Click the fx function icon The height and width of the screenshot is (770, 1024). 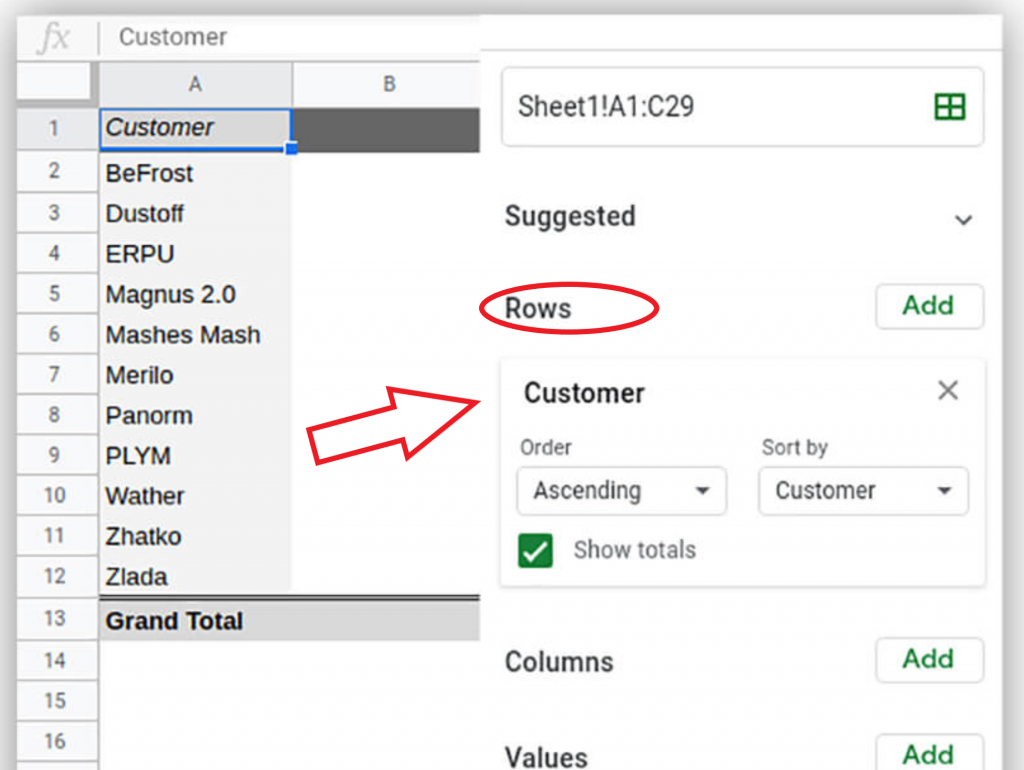click(x=53, y=38)
